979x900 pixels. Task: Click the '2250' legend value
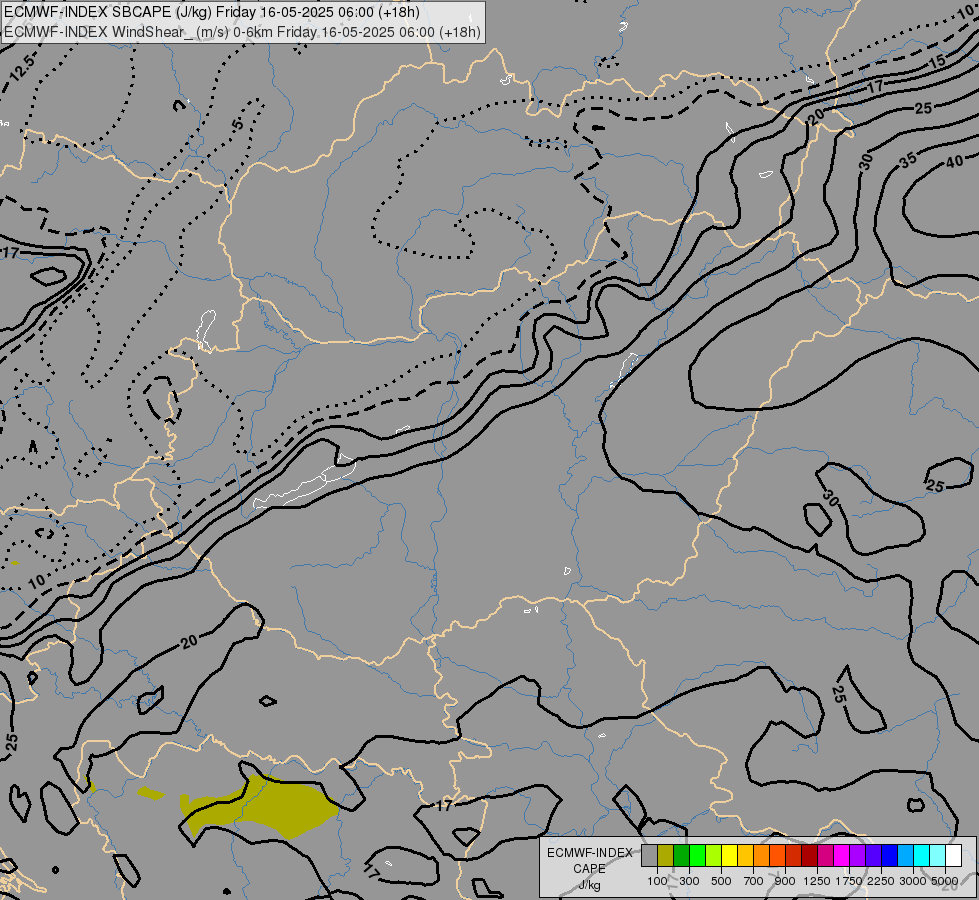(880, 881)
